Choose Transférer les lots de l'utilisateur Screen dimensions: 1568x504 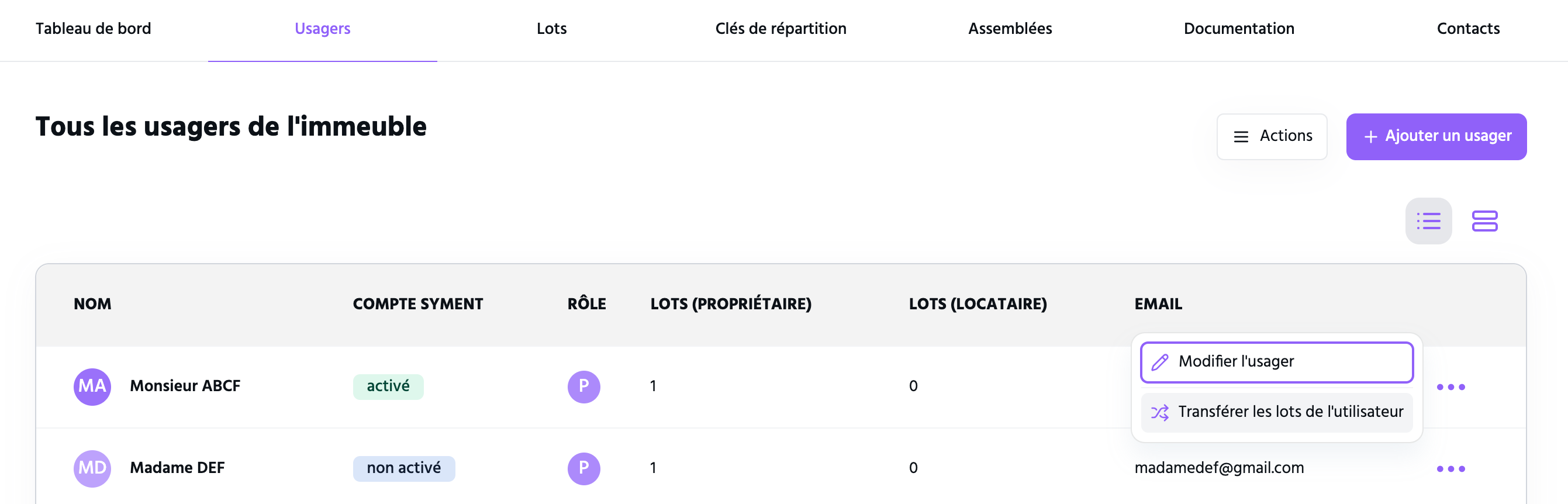(x=1276, y=413)
